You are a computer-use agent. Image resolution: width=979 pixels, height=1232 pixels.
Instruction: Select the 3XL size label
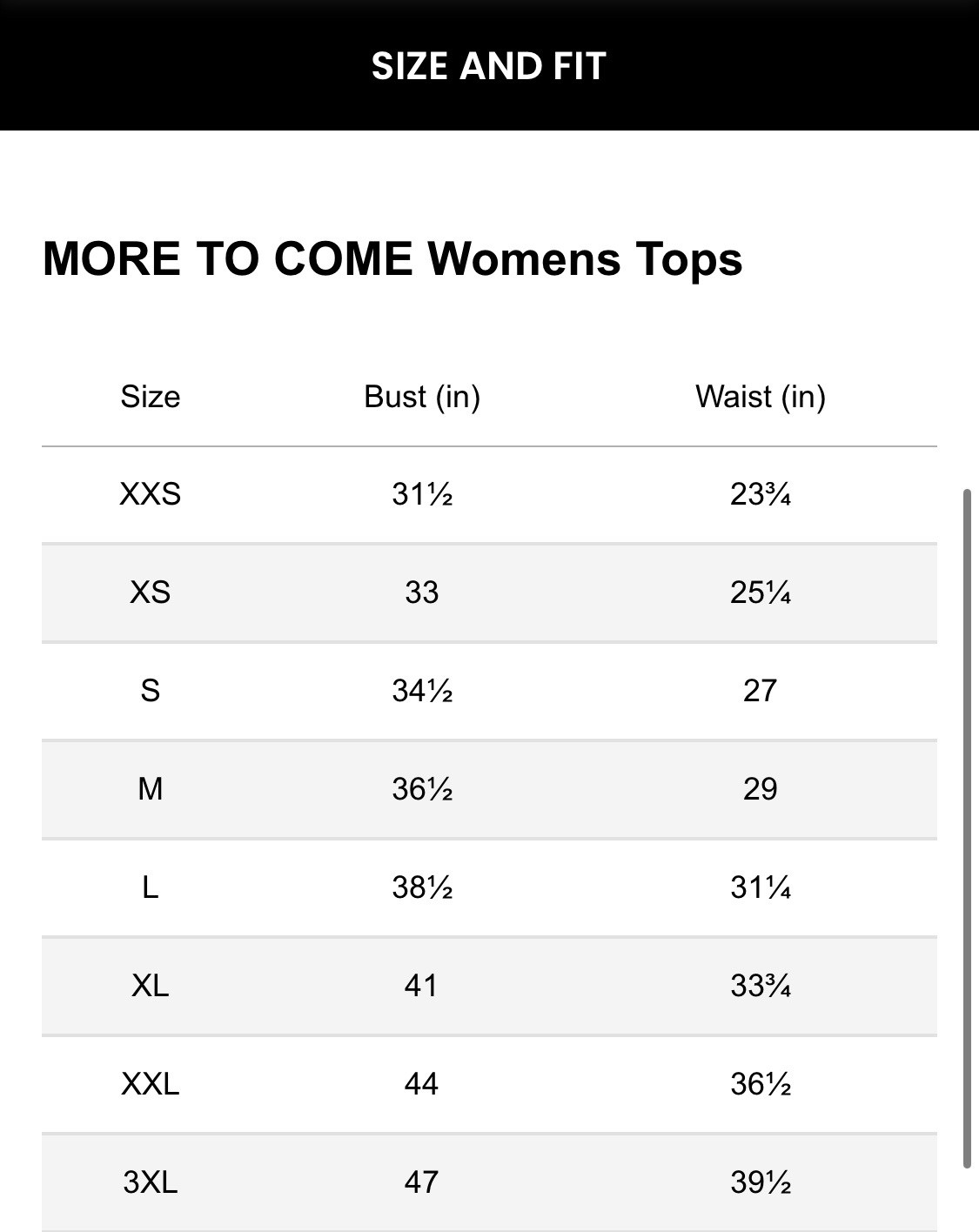(x=151, y=1182)
